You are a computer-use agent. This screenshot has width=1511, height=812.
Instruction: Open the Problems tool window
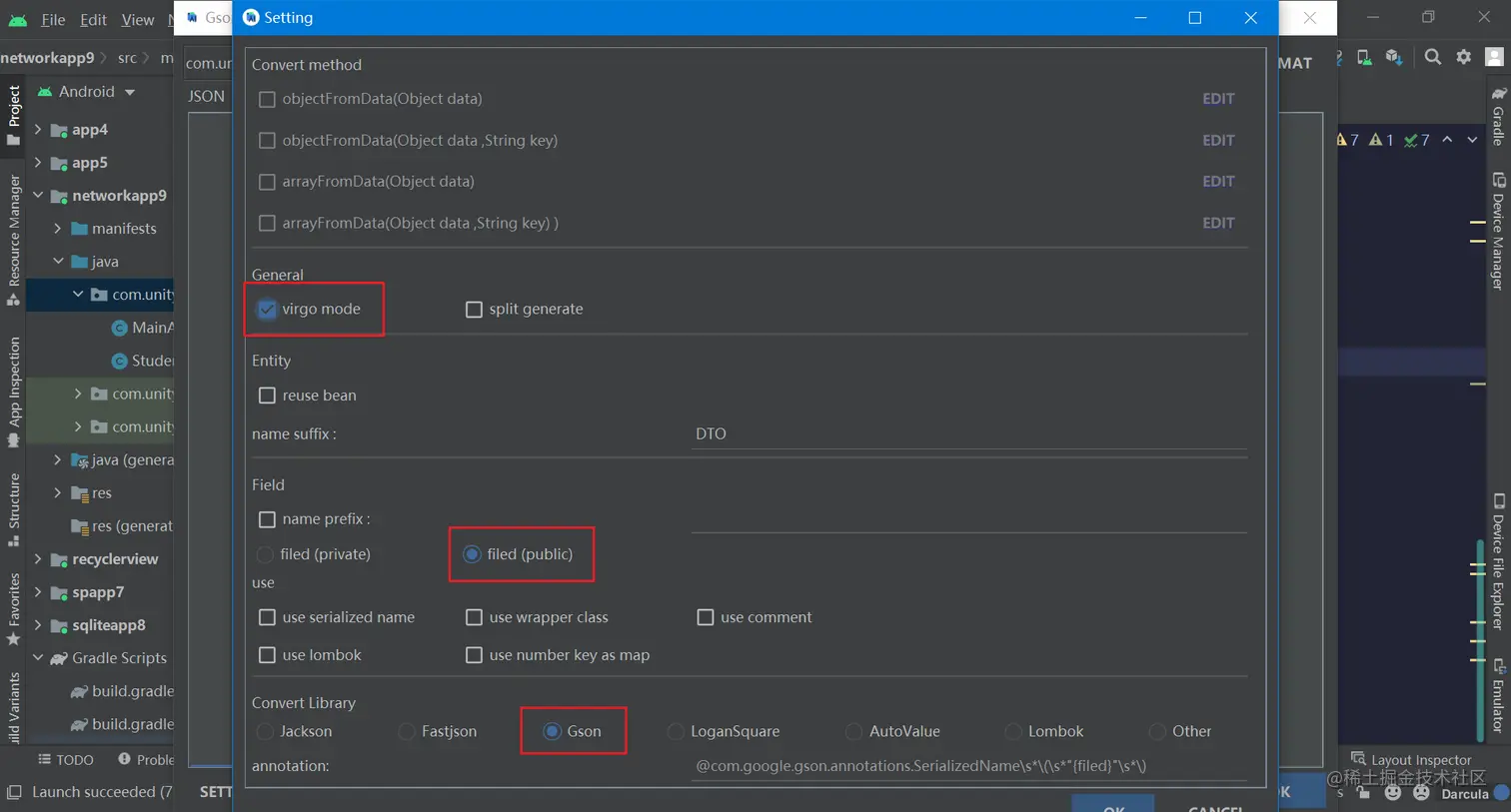coord(146,760)
